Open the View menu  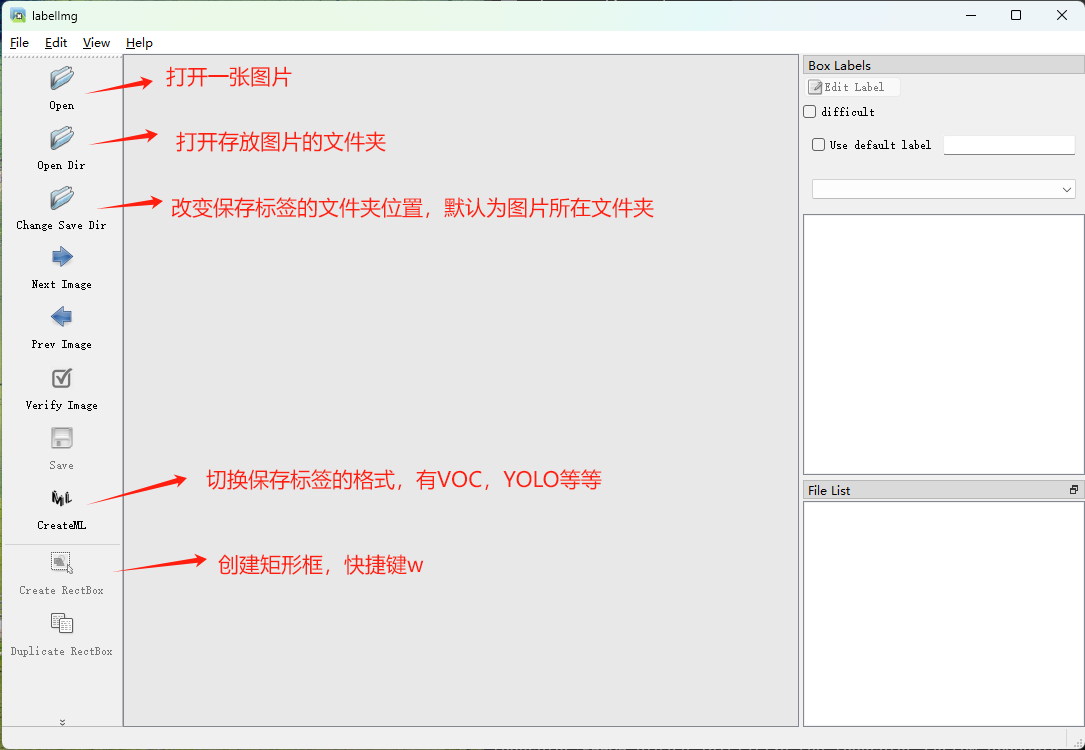pos(96,43)
